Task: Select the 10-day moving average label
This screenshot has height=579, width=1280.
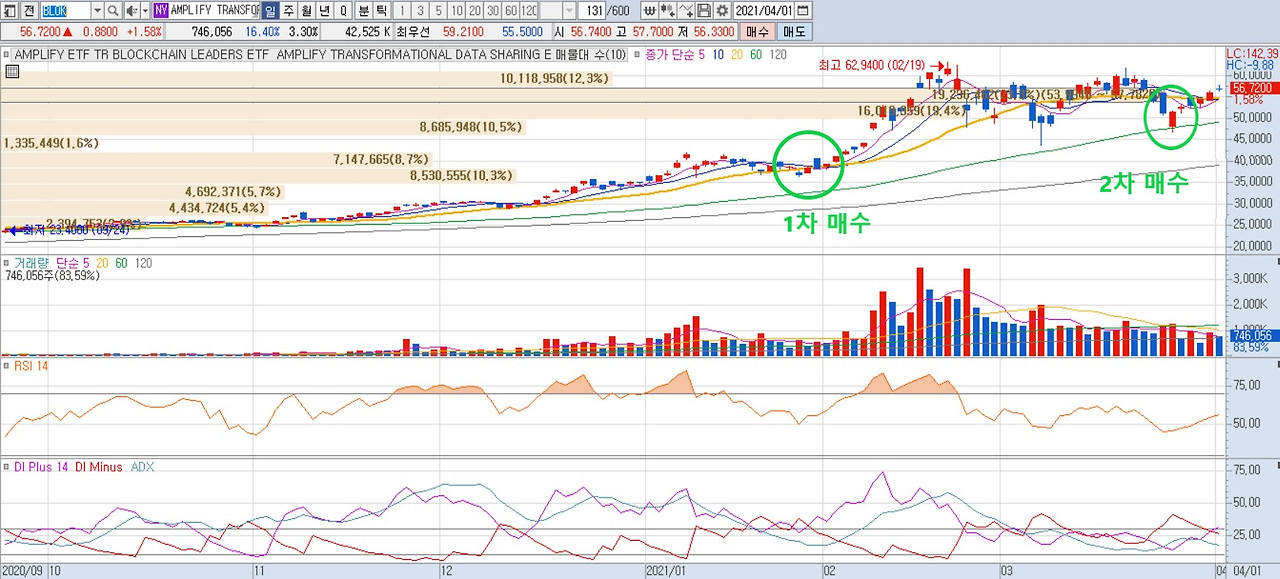Action: 719,54
